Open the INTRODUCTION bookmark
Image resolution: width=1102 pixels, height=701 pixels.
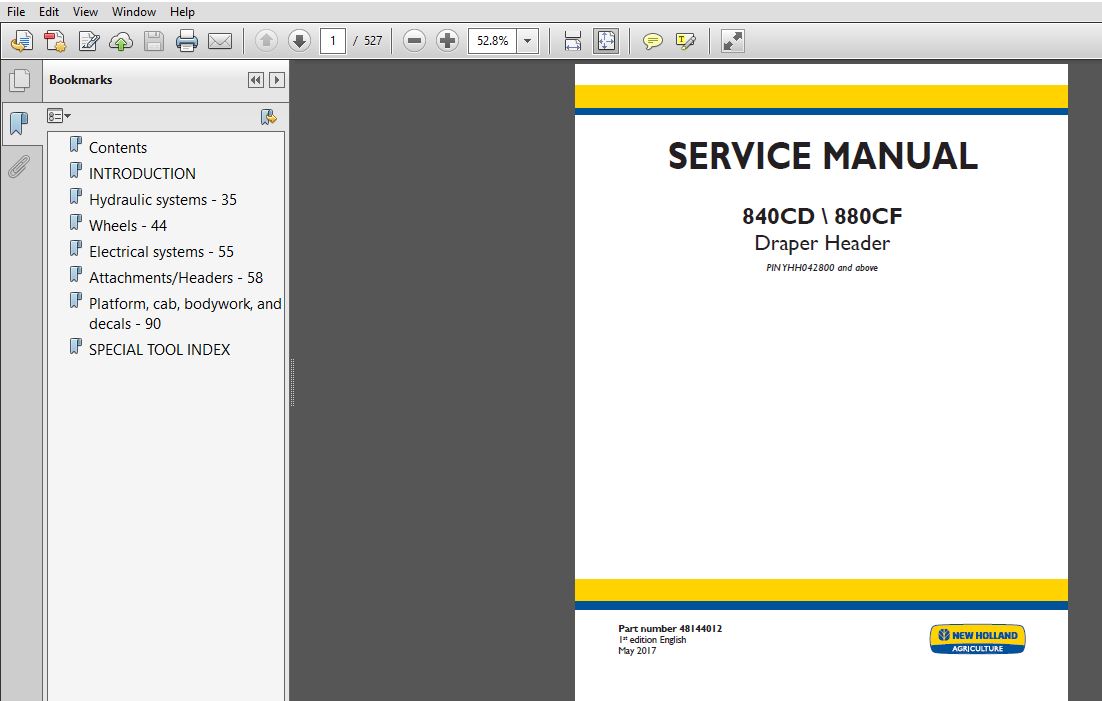pos(142,174)
